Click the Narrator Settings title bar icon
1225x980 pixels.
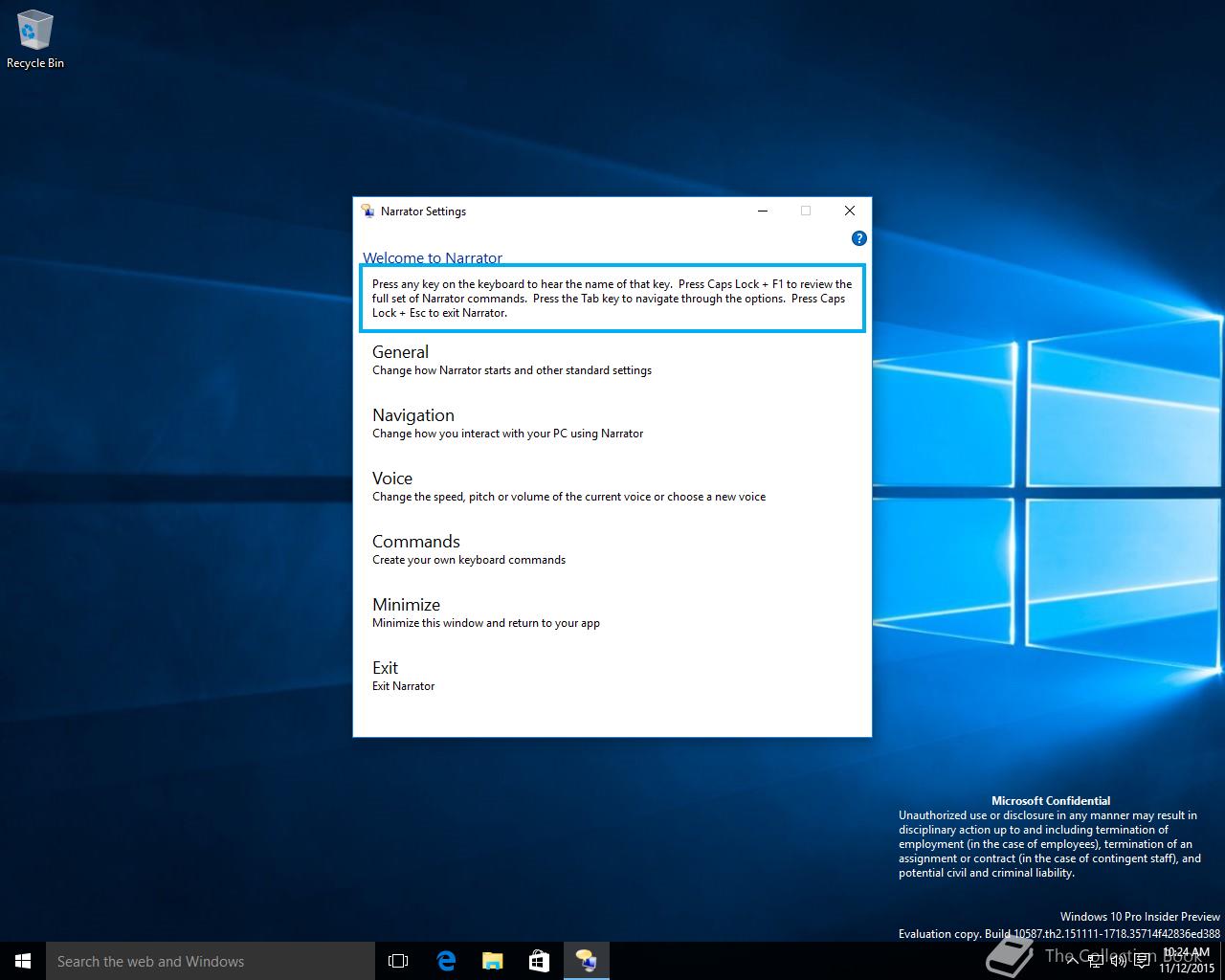click(367, 211)
